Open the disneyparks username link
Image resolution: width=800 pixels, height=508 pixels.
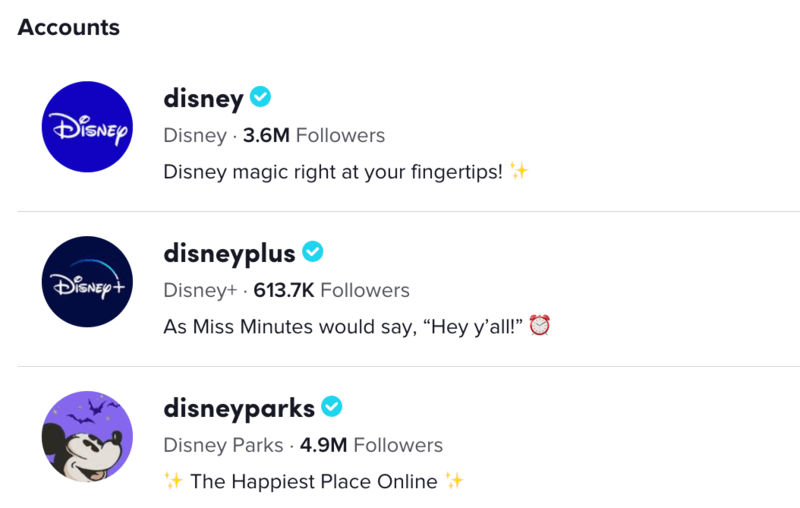tap(239, 409)
